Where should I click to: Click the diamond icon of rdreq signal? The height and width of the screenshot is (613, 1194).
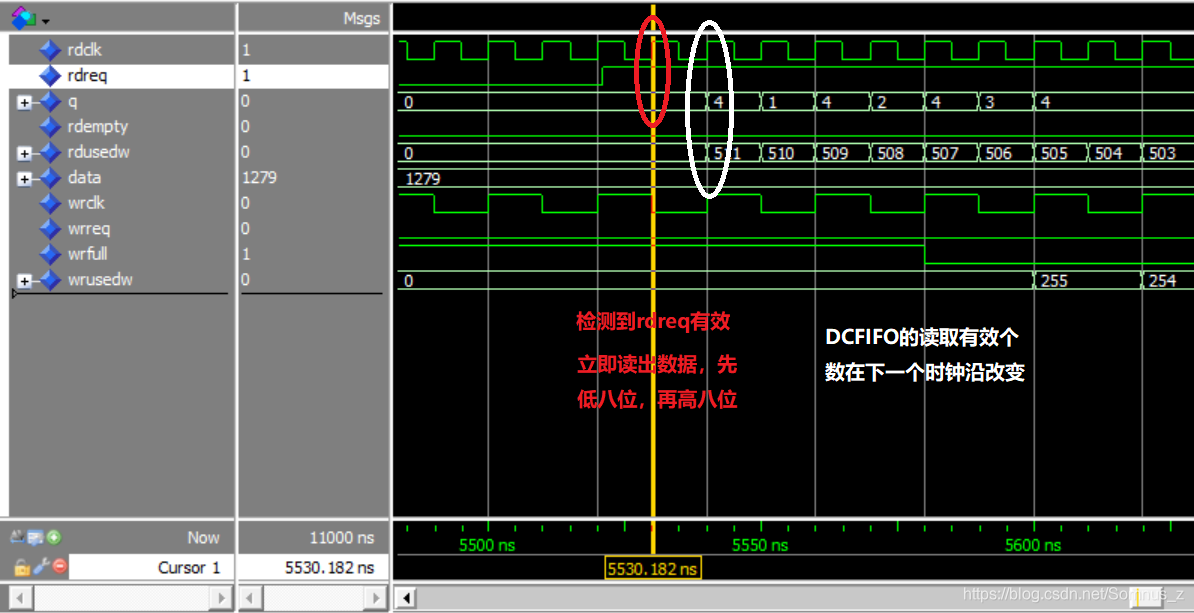pyautogui.click(x=49, y=75)
